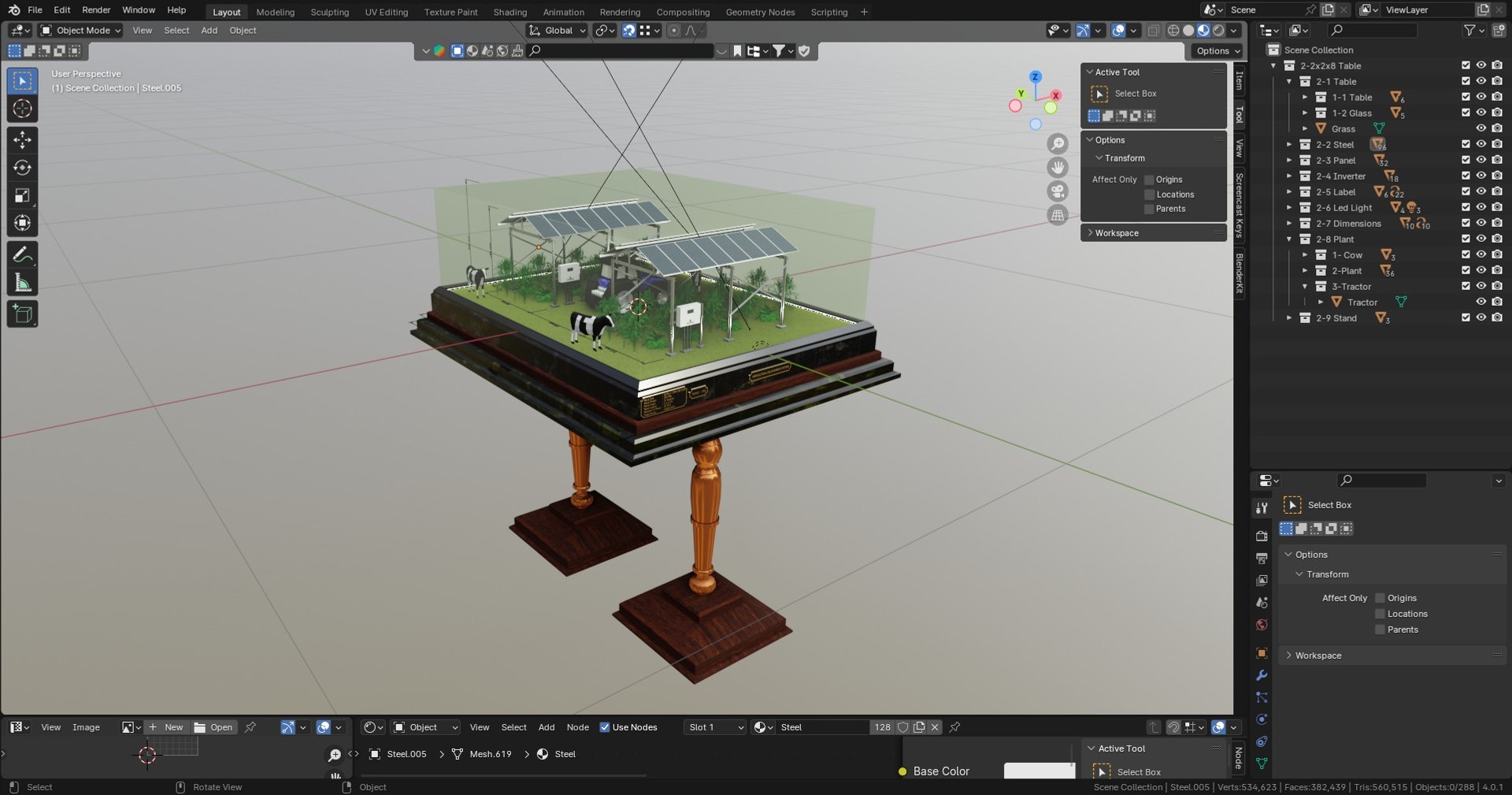This screenshot has width=1512, height=795.
Task: Activate the Scale tool
Action: 22,195
